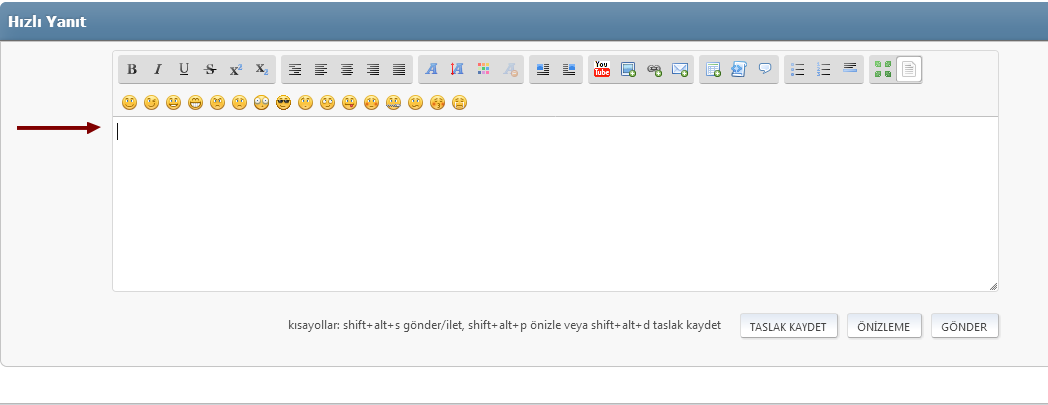Insert the shocked wide-eyed emoticon
This screenshot has width=1048, height=405.
pyautogui.click(x=261, y=103)
